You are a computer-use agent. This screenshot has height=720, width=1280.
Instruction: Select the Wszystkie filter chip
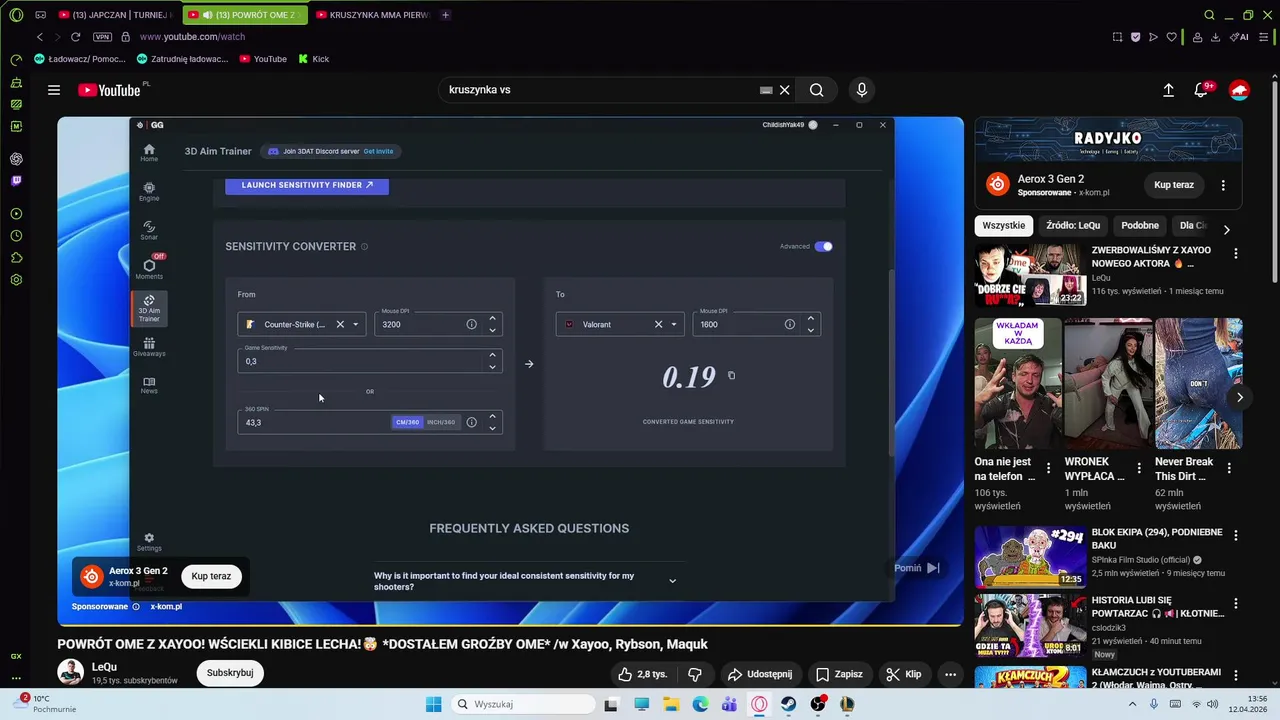pos(1003,226)
